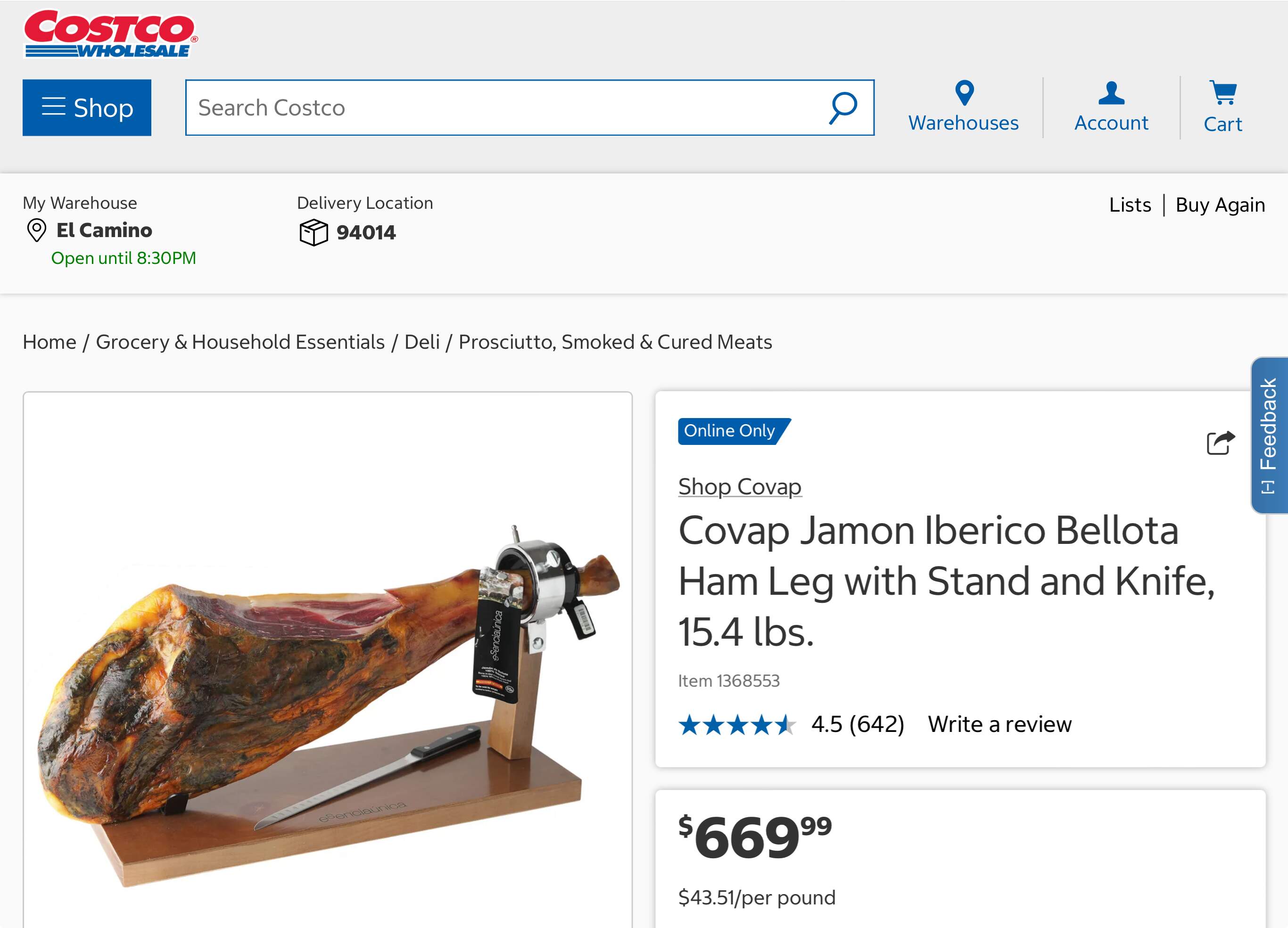Open the Shop hamburger menu
Image resolution: width=1288 pixels, height=928 pixels.
[87, 108]
